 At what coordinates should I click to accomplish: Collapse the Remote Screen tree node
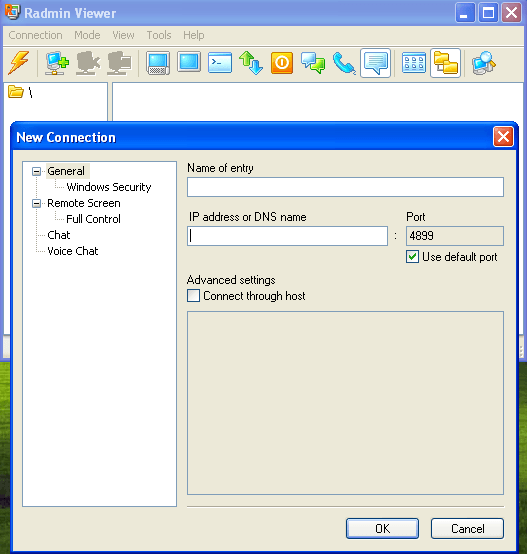[36, 204]
